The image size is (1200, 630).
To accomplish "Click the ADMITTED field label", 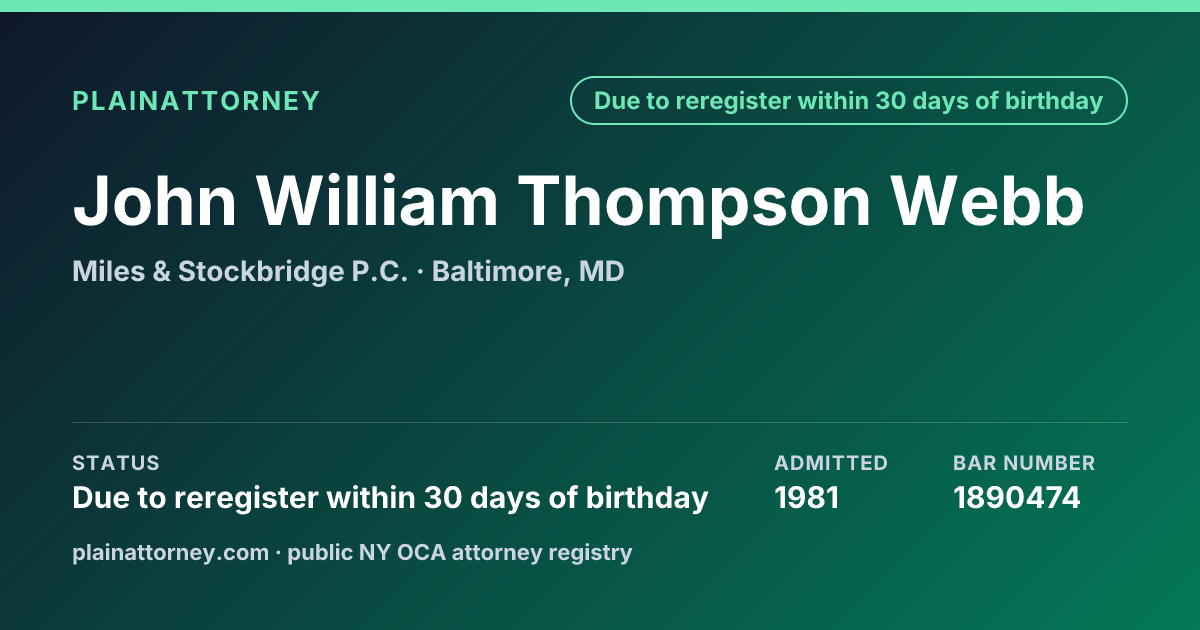I will (831, 463).
